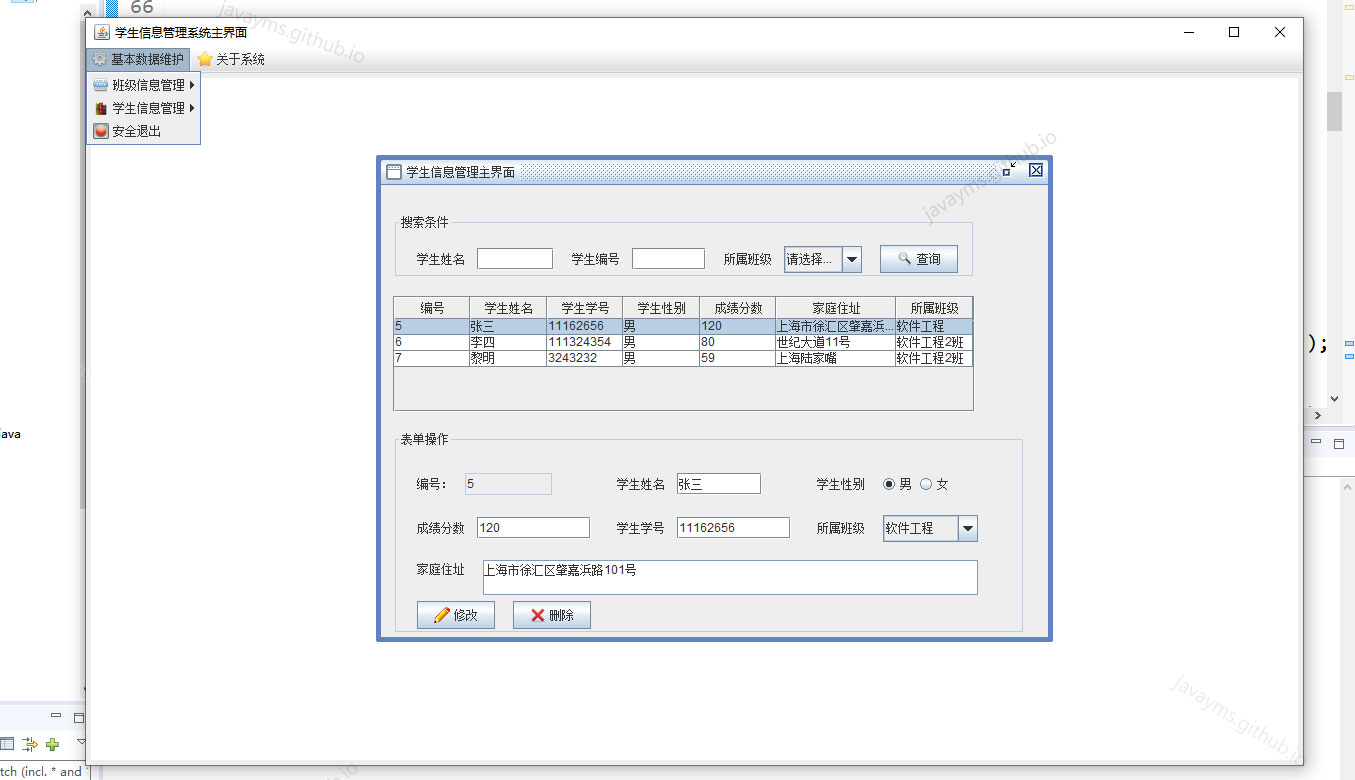The width and height of the screenshot is (1355, 780).
Task: Click the restore icon of 学生信息管理主界面 frame
Action: [x=1009, y=170]
